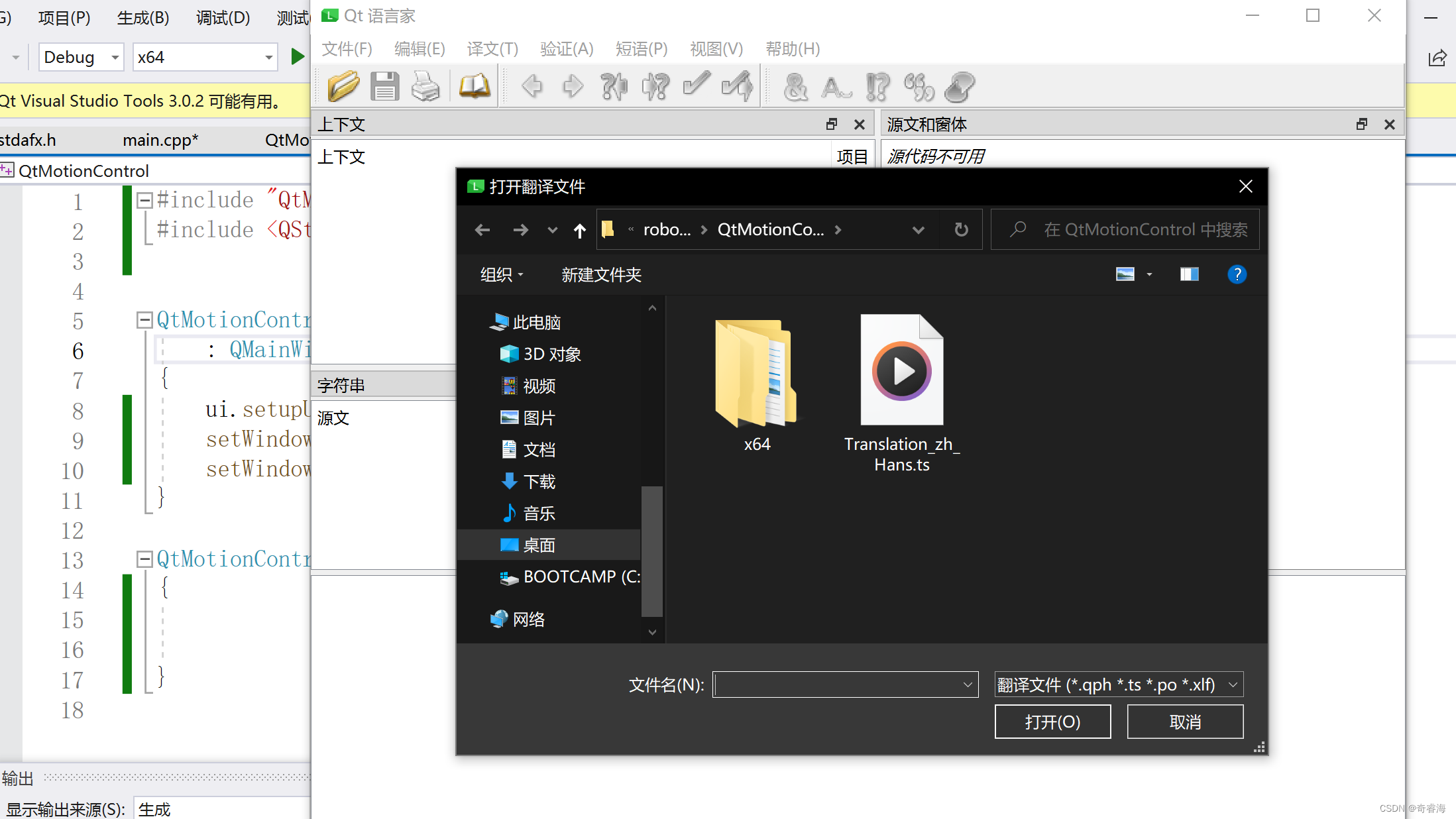Go forward in the file dialog navigation
Viewport: 1456px width, 819px height.
521,230
